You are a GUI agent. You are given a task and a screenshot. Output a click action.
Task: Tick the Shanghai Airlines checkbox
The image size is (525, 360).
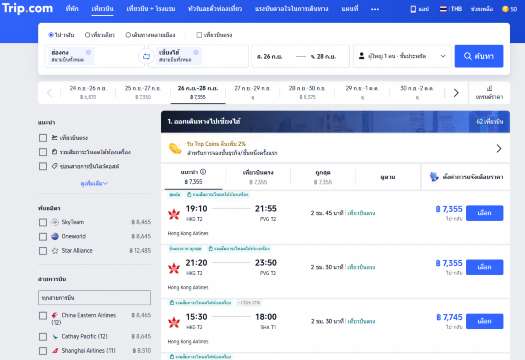click(43, 351)
